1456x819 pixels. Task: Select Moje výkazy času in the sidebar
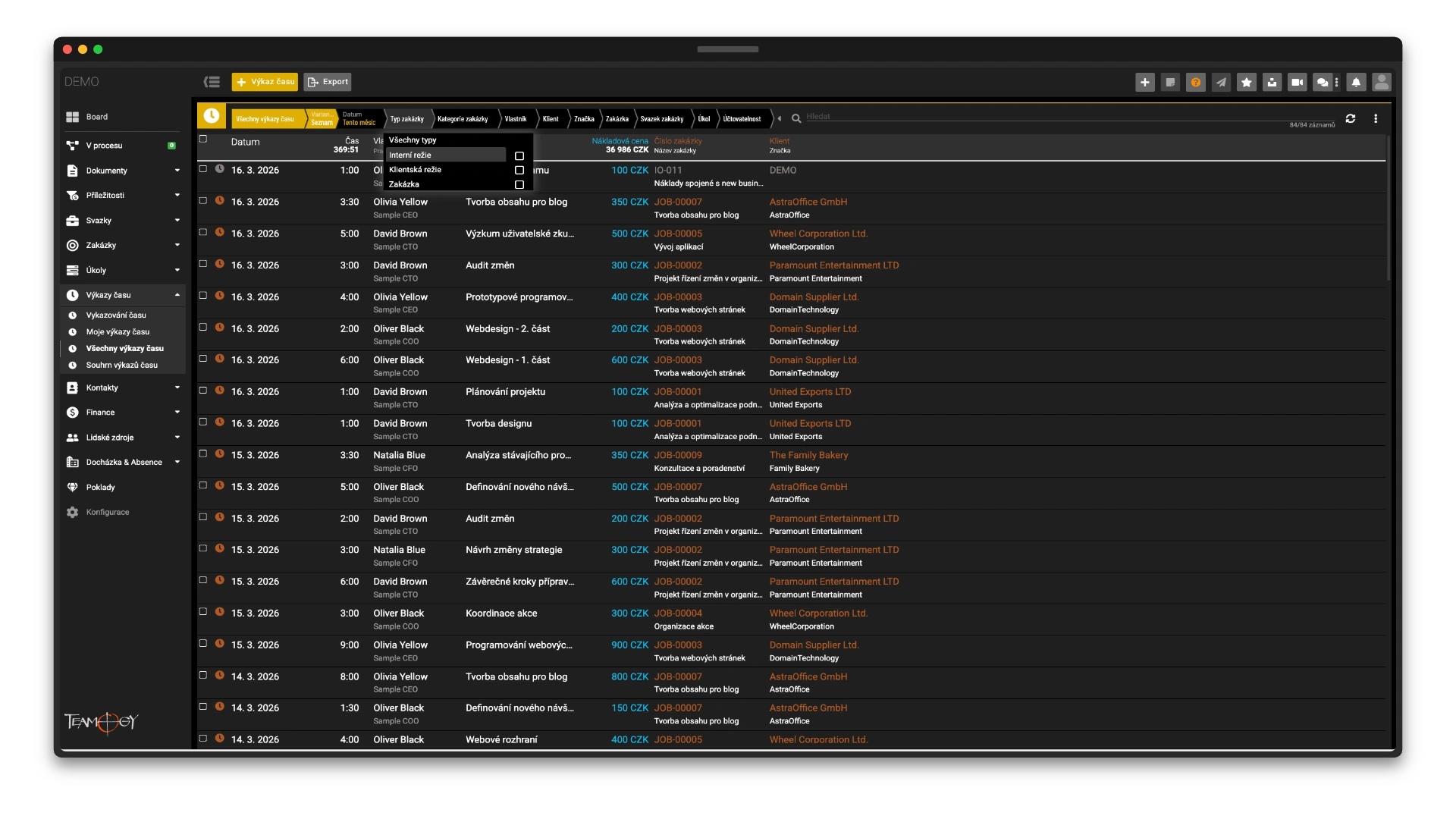coord(118,331)
